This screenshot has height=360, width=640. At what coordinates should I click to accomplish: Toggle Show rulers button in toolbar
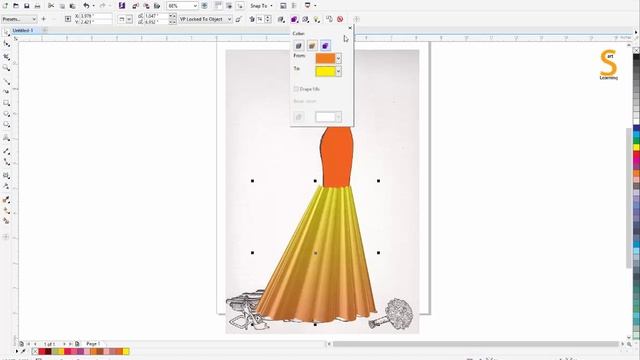pyautogui.click(x=218, y=6)
